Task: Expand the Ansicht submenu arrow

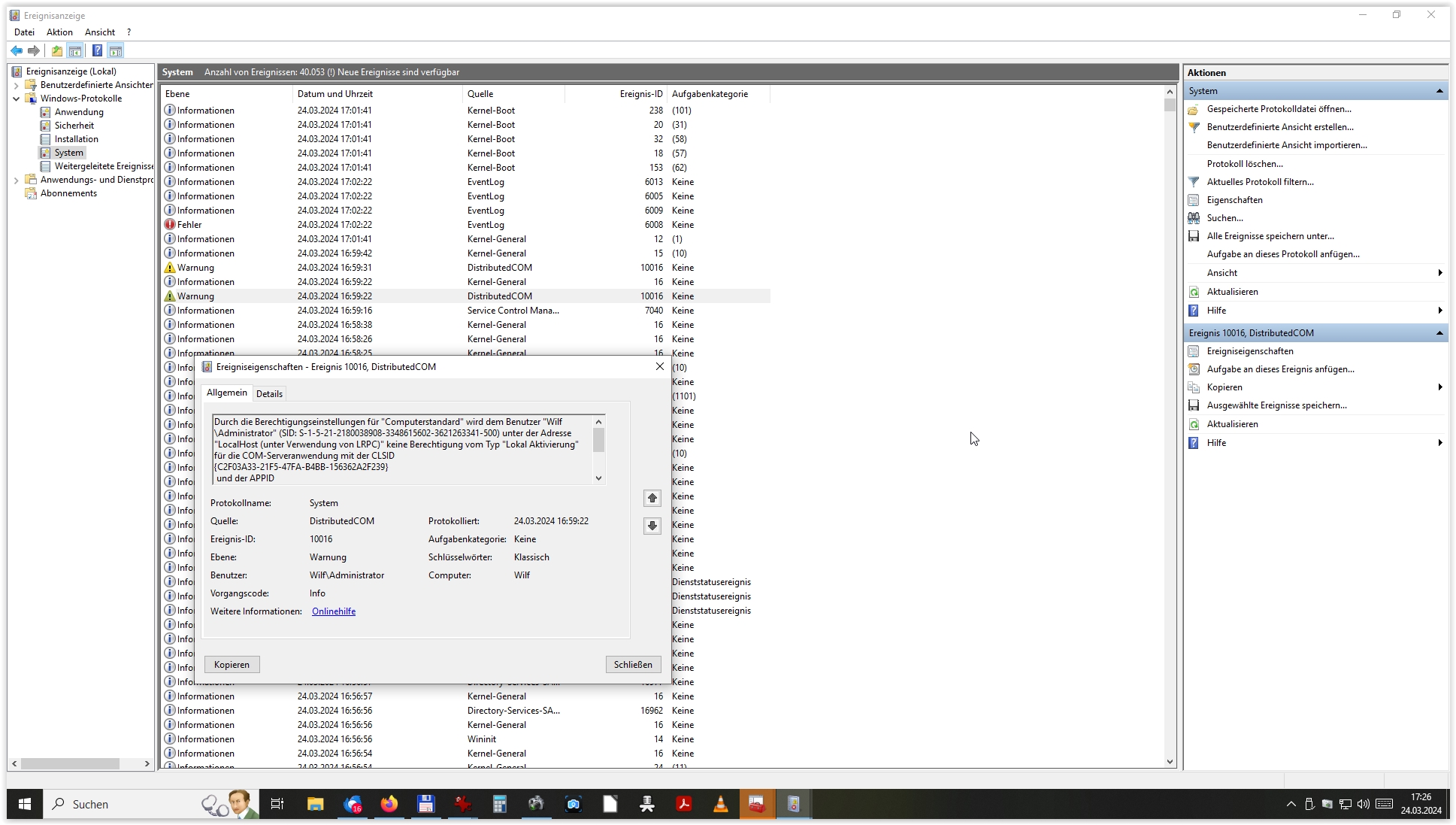Action: pos(1439,273)
